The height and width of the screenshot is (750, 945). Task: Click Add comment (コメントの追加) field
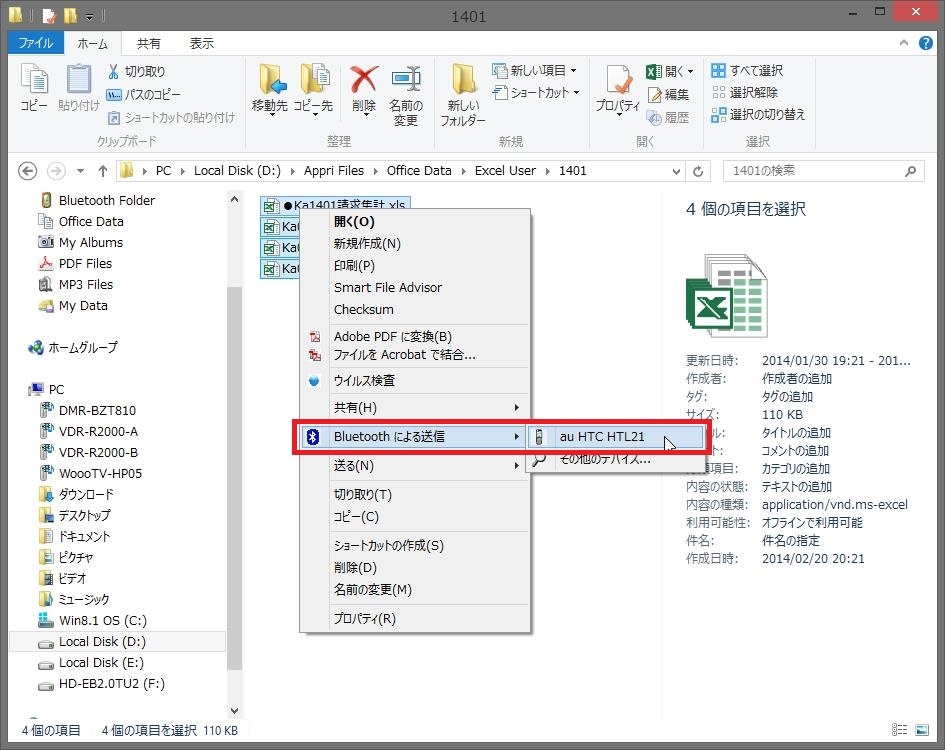coord(796,451)
